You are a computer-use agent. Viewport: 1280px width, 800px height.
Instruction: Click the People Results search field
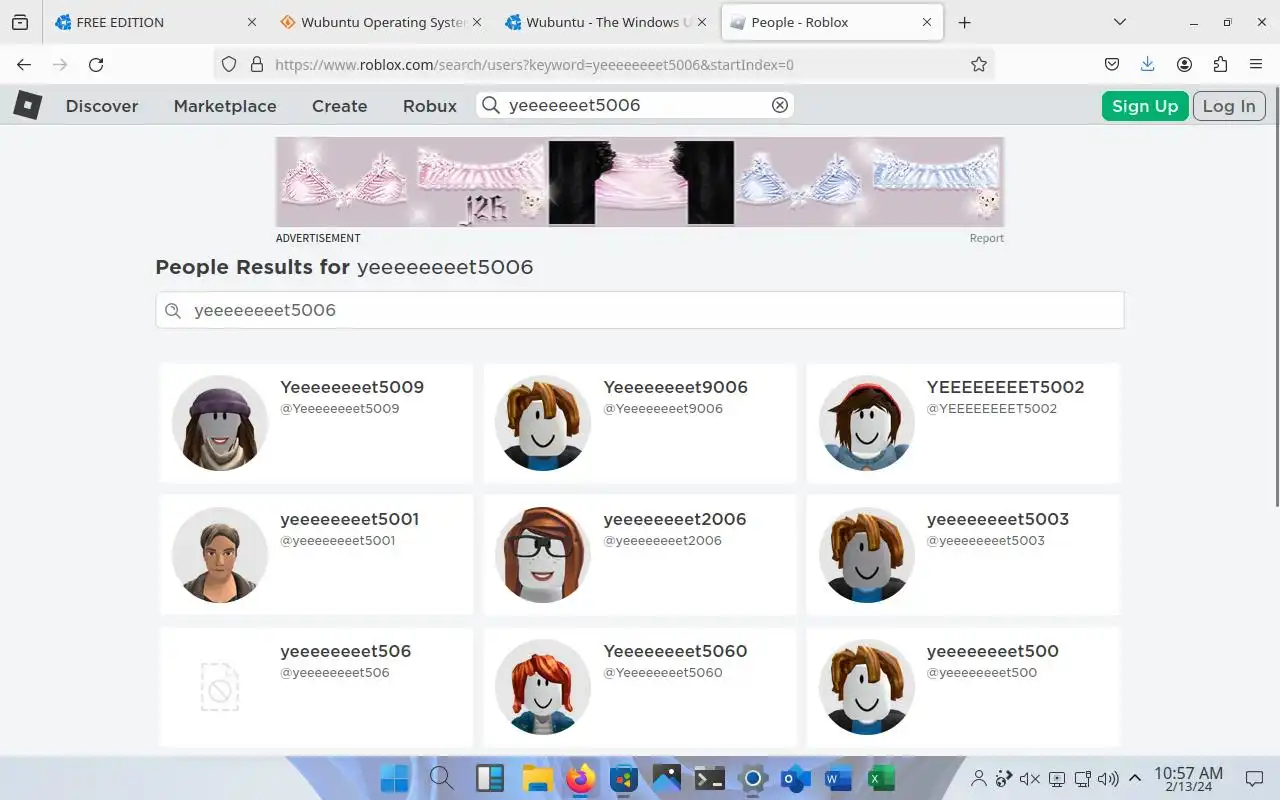click(x=640, y=310)
